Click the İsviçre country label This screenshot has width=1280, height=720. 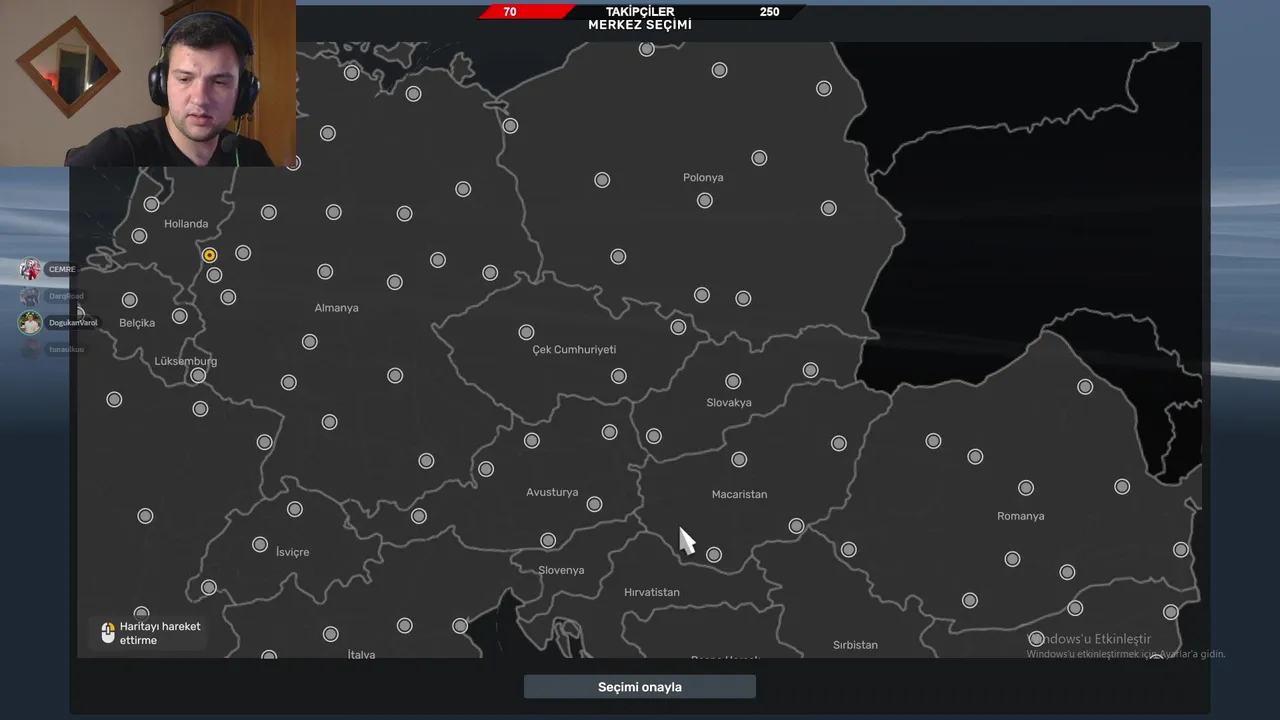[293, 552]
